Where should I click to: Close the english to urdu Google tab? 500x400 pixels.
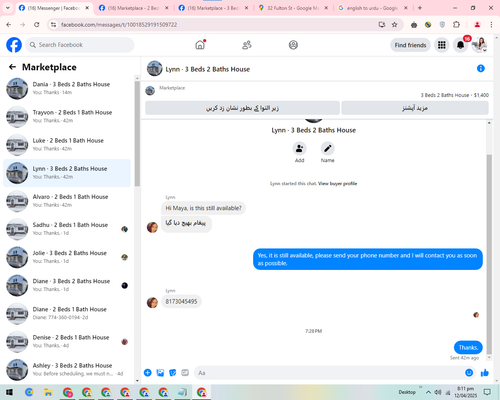(x=406, y=8)
